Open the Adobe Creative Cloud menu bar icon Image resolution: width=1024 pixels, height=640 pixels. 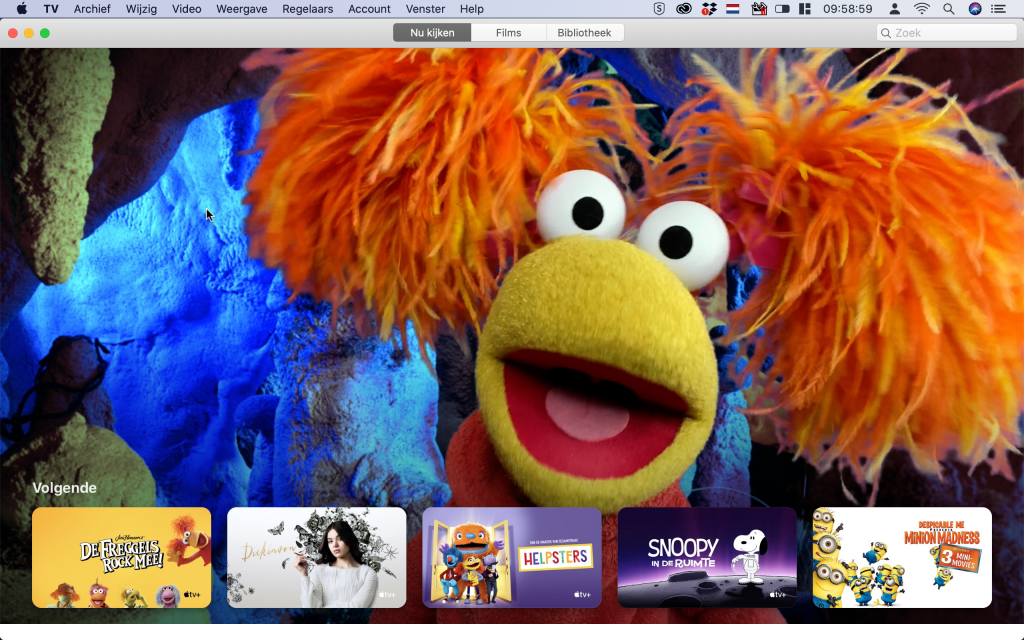pyautogui.click(x=683, y=9)
